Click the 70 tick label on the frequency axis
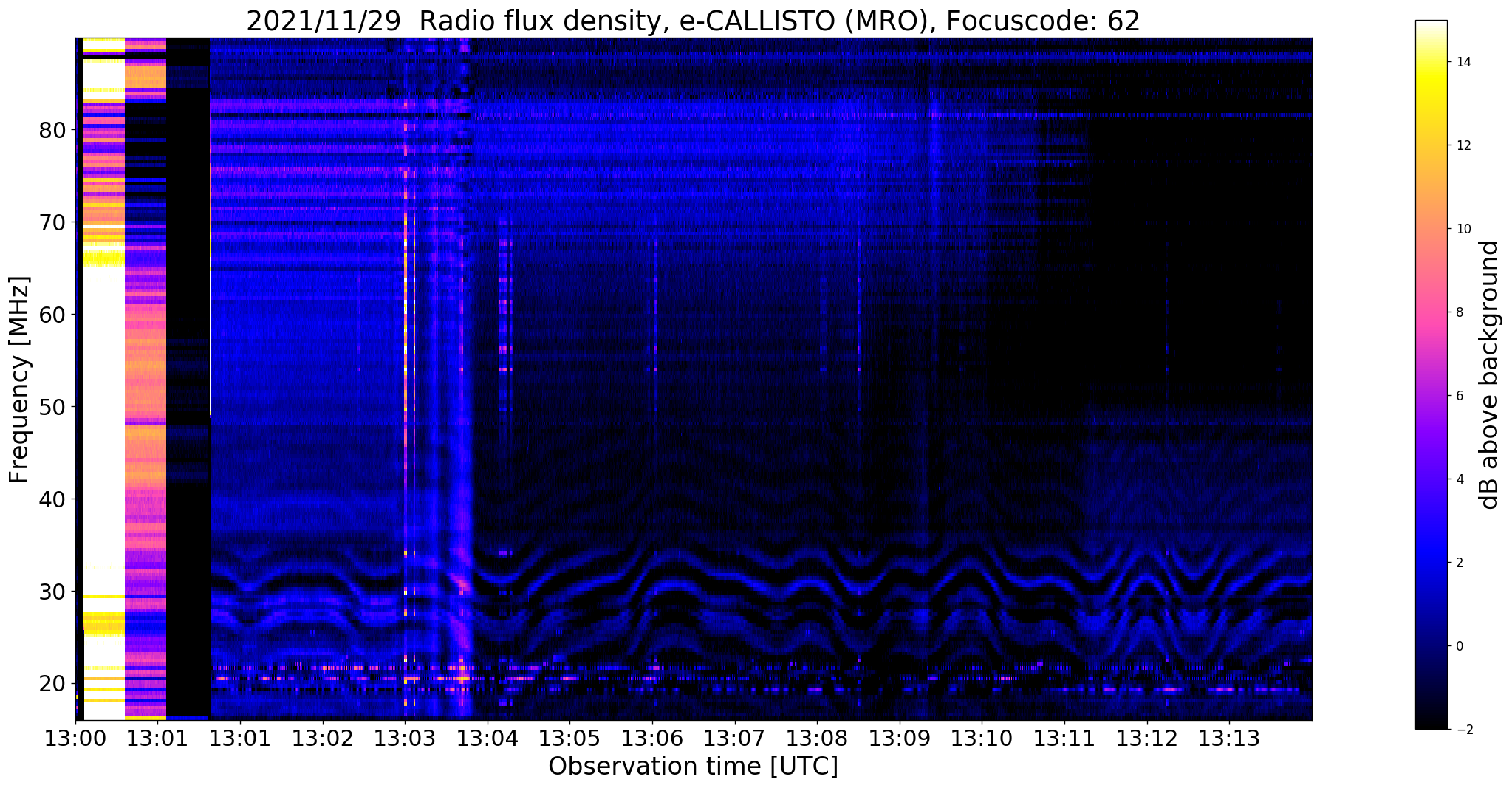This screenshot has height=788, width=1512. coord(52,222)
